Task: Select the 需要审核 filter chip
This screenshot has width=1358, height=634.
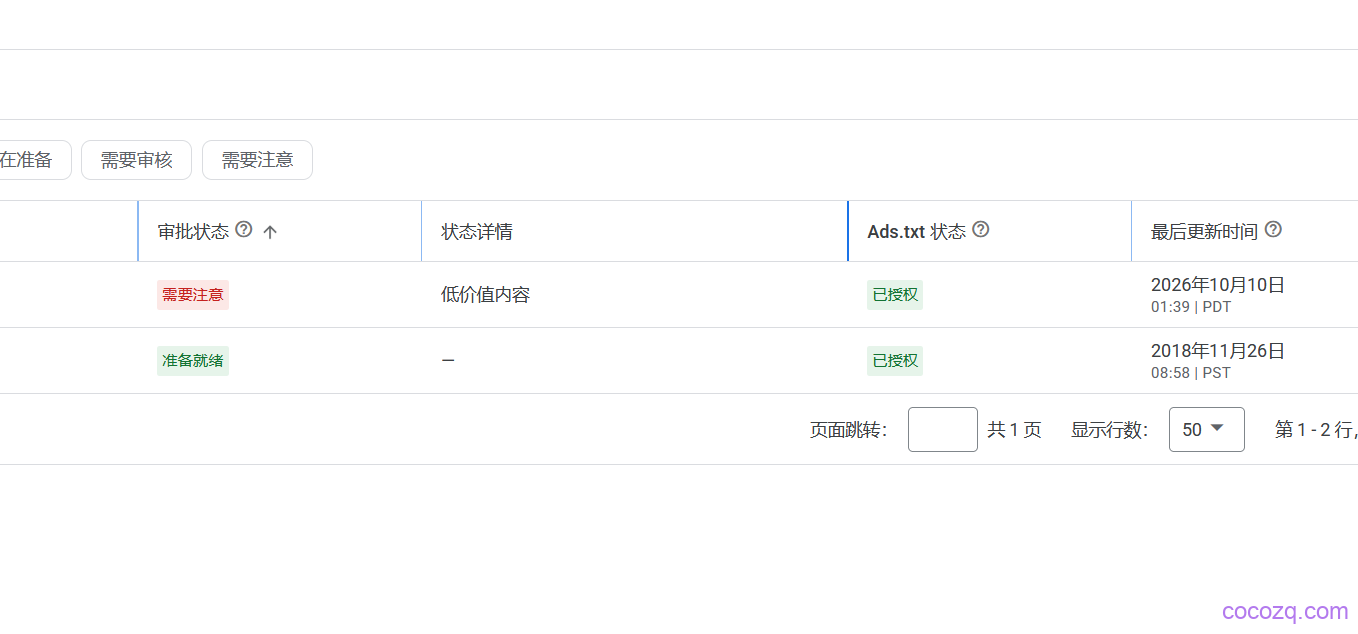Action: pos(136,160)
